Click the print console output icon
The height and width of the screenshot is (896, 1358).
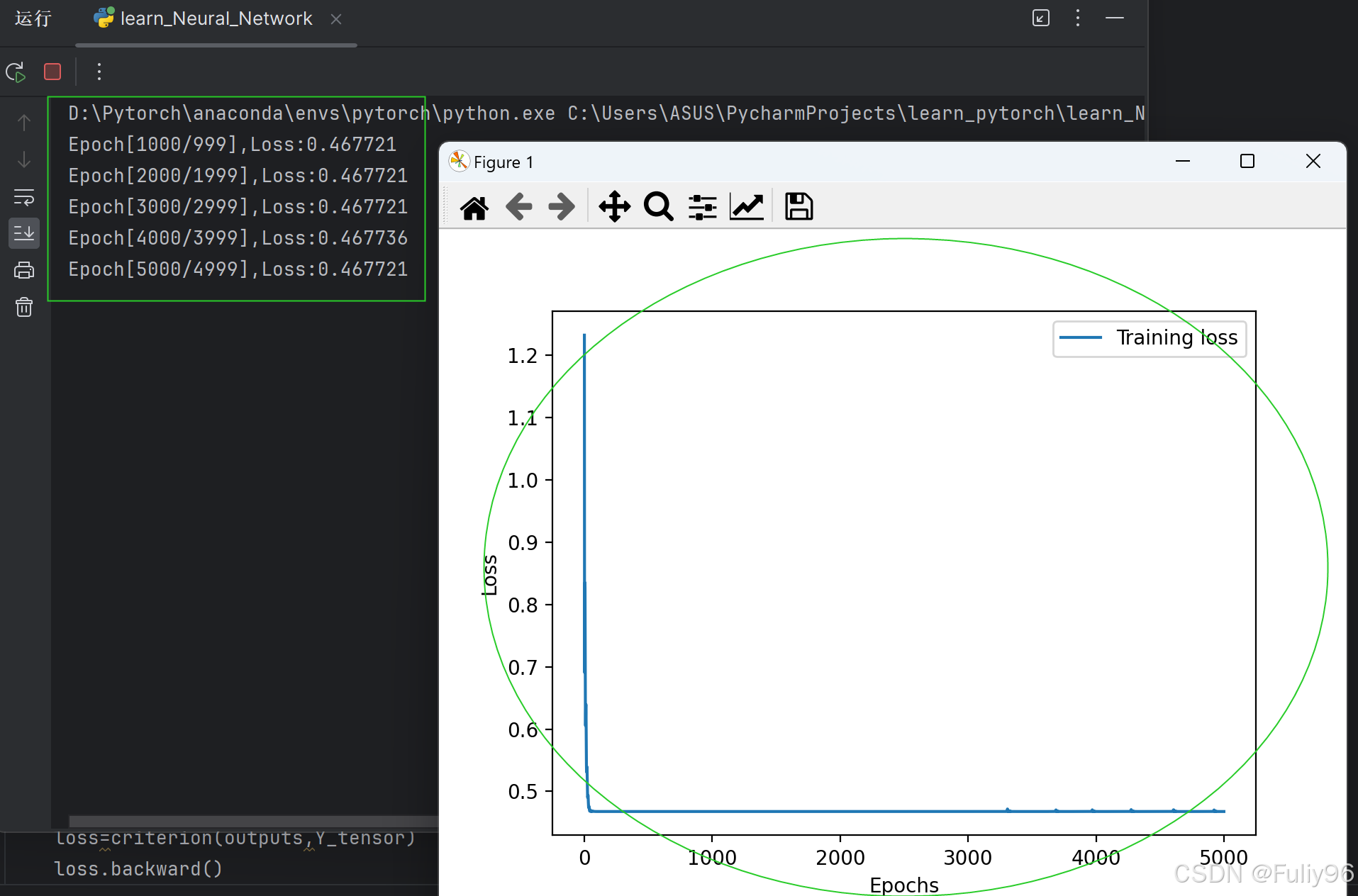pos(24,270)
